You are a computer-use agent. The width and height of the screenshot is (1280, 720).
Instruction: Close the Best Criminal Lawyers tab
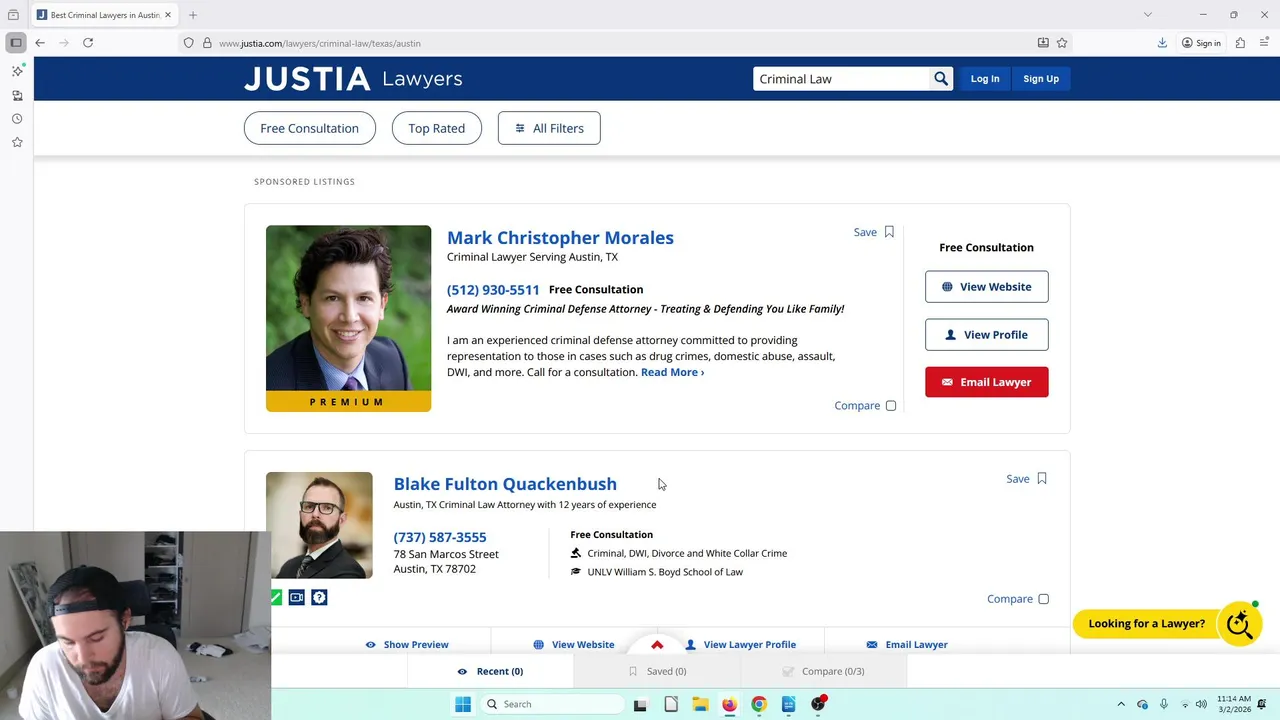(168, 15)
